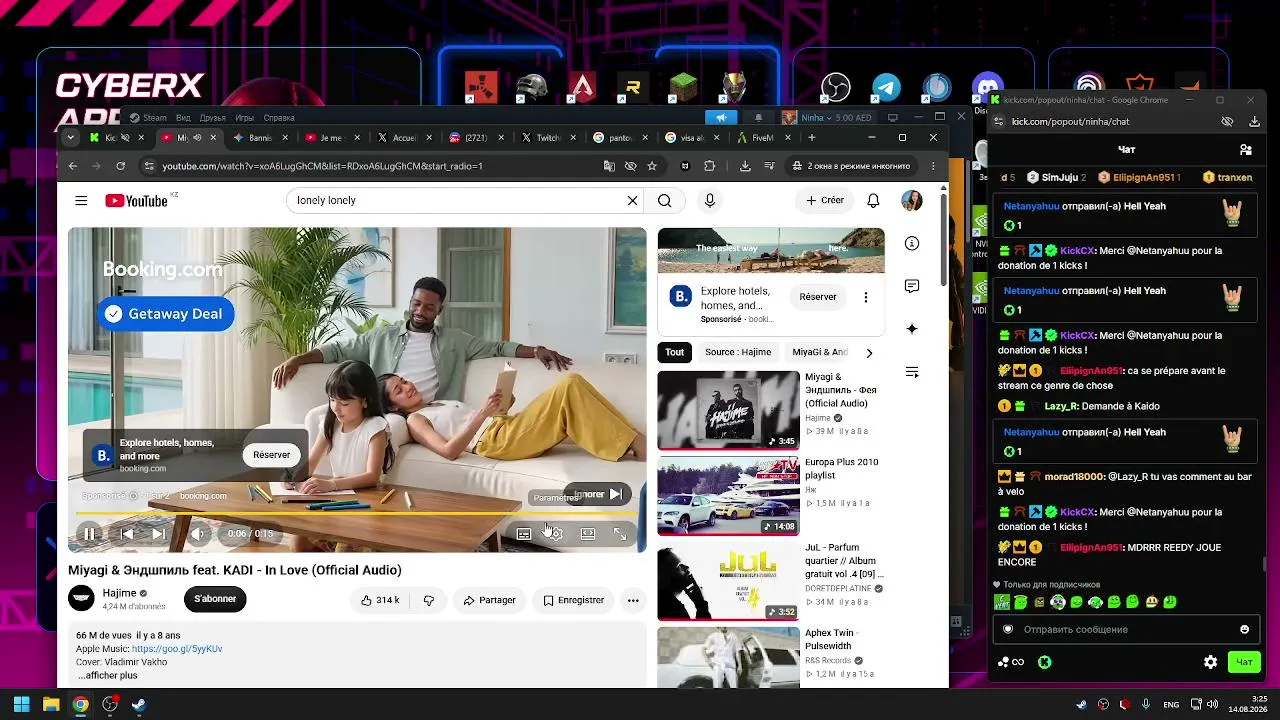Open the Hajime channel avatar
The width and height of the screenshot is (1280, 720).
81,599
